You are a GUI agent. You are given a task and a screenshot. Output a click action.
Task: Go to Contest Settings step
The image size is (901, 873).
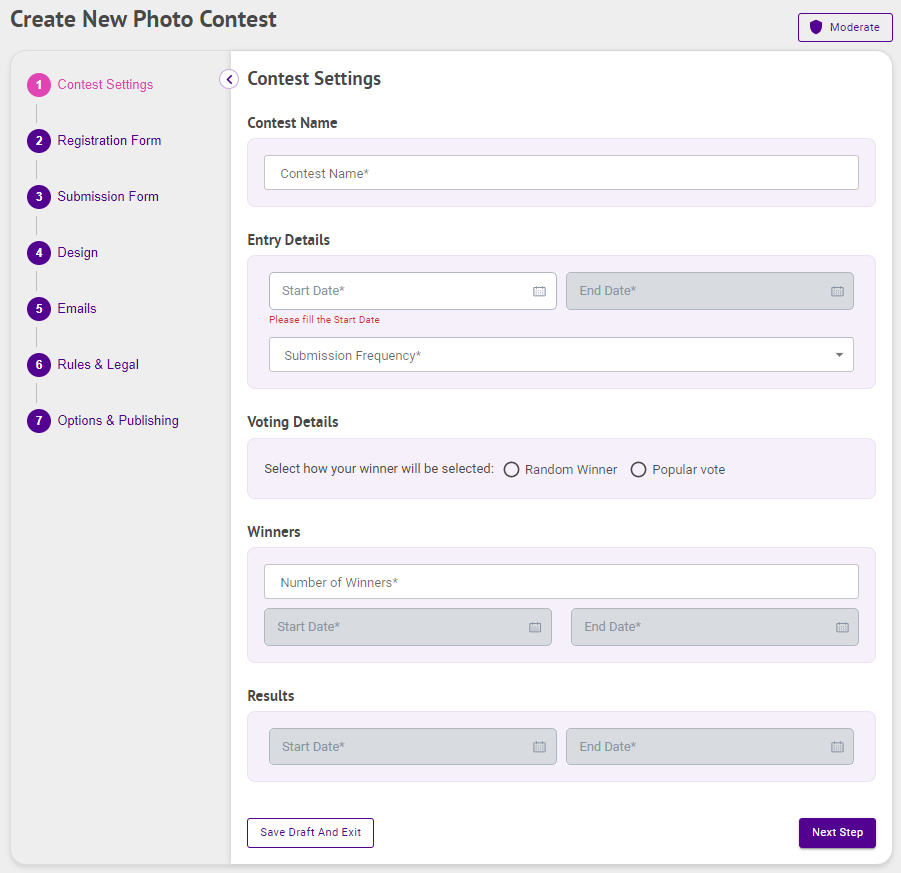105,84
